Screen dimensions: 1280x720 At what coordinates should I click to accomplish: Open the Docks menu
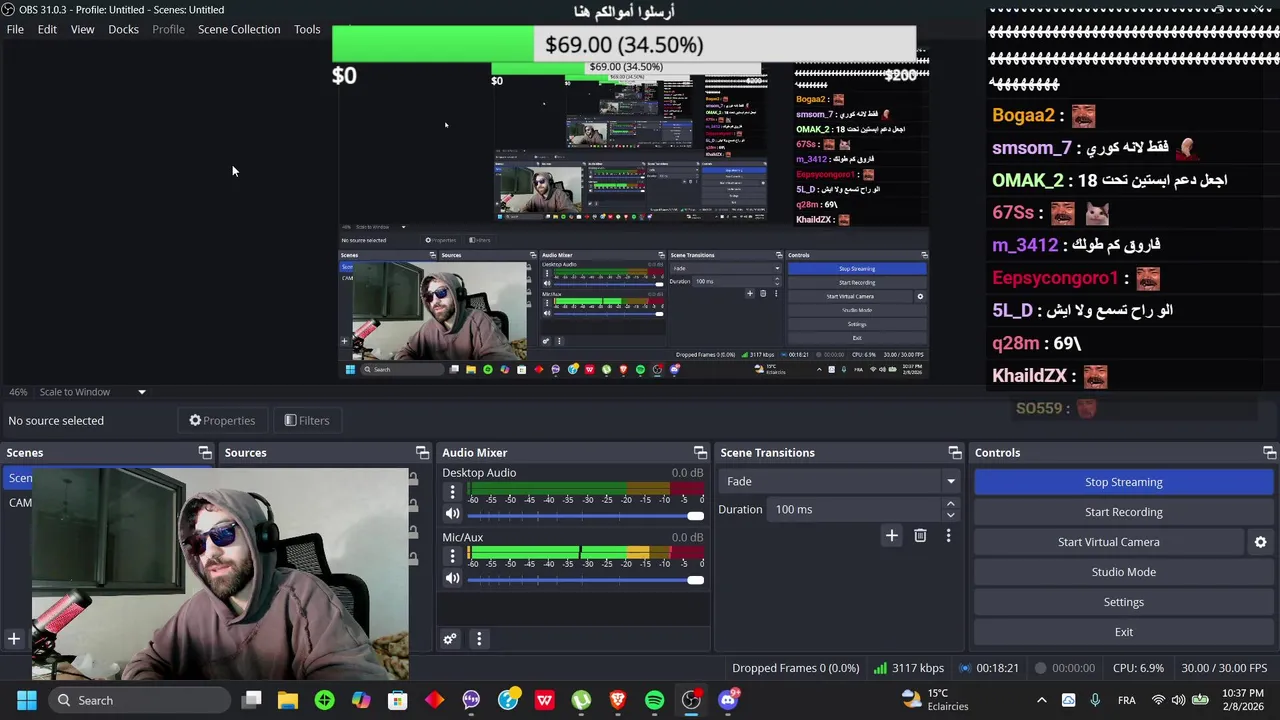(123, 29)
